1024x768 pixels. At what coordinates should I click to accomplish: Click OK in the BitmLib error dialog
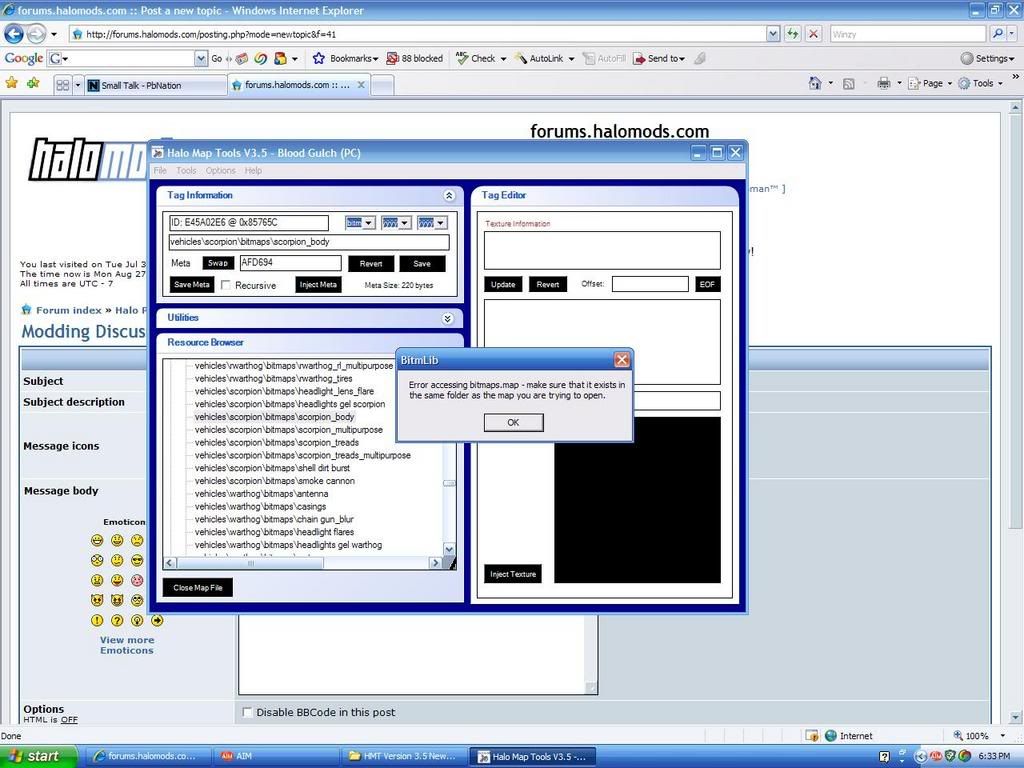[x=513, y=423]
